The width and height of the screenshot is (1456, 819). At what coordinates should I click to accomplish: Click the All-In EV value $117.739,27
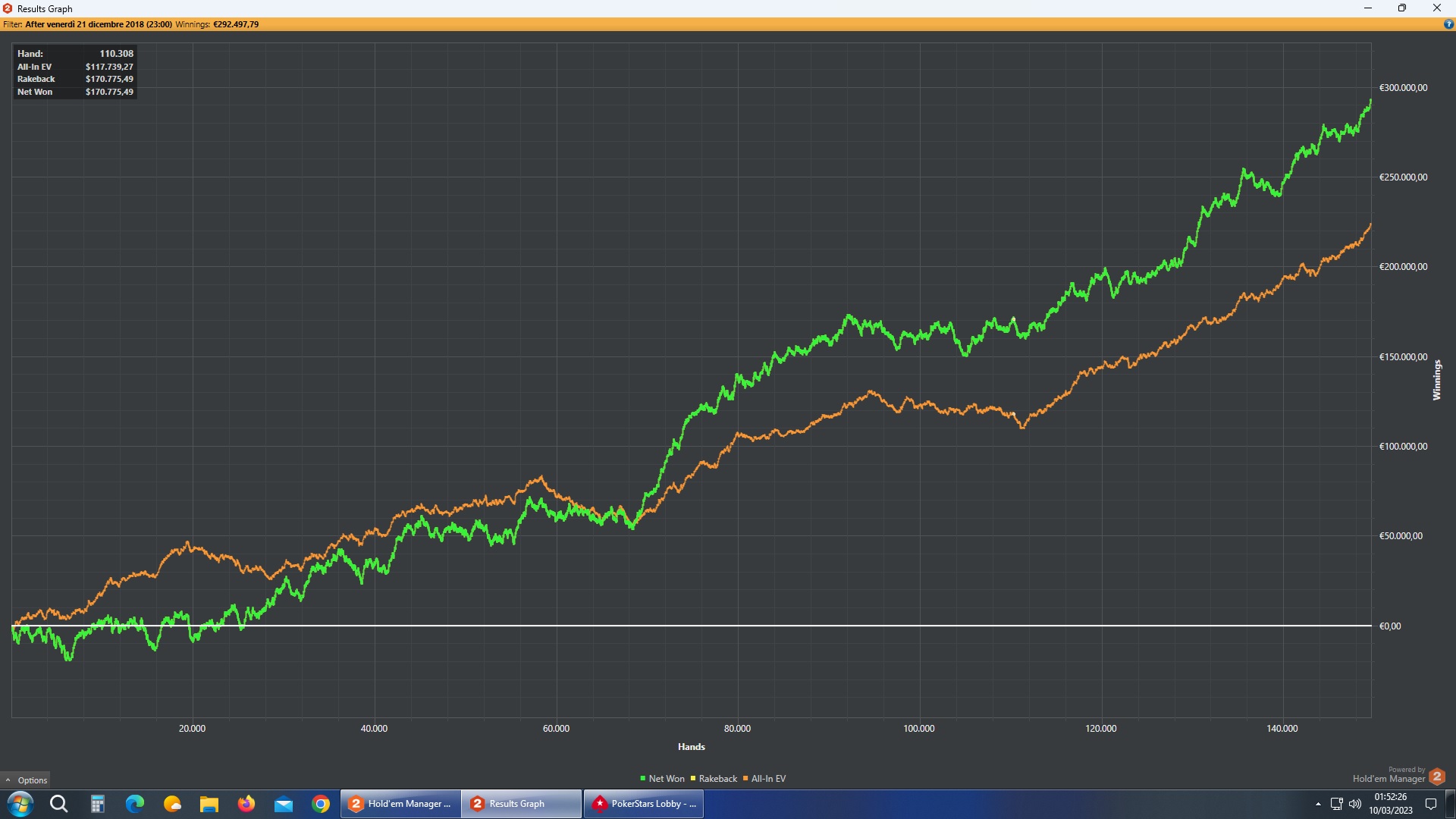[x=109, y=67]
